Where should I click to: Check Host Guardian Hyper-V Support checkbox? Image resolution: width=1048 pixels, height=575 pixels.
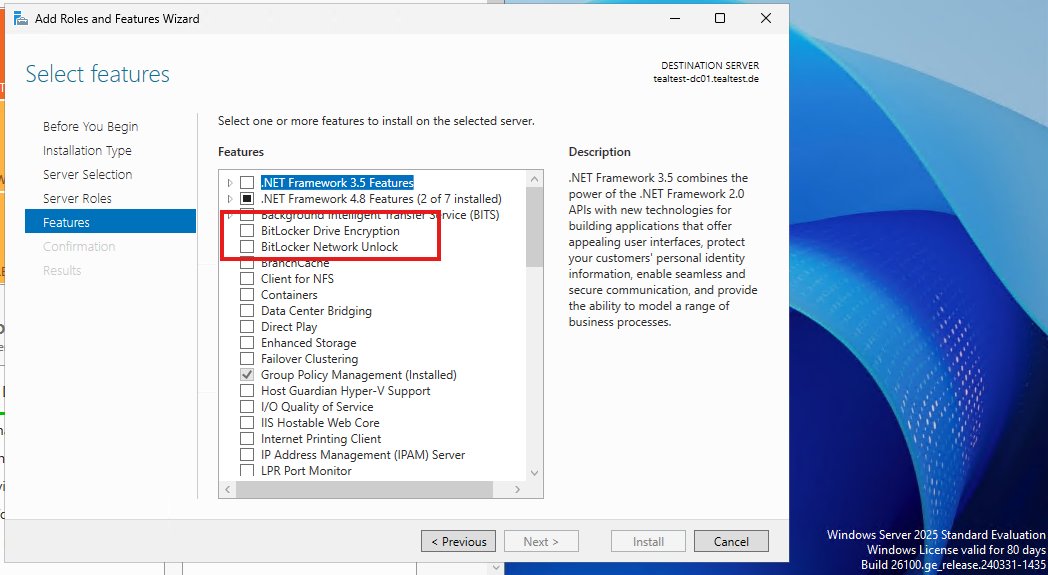tap(247, 391)
